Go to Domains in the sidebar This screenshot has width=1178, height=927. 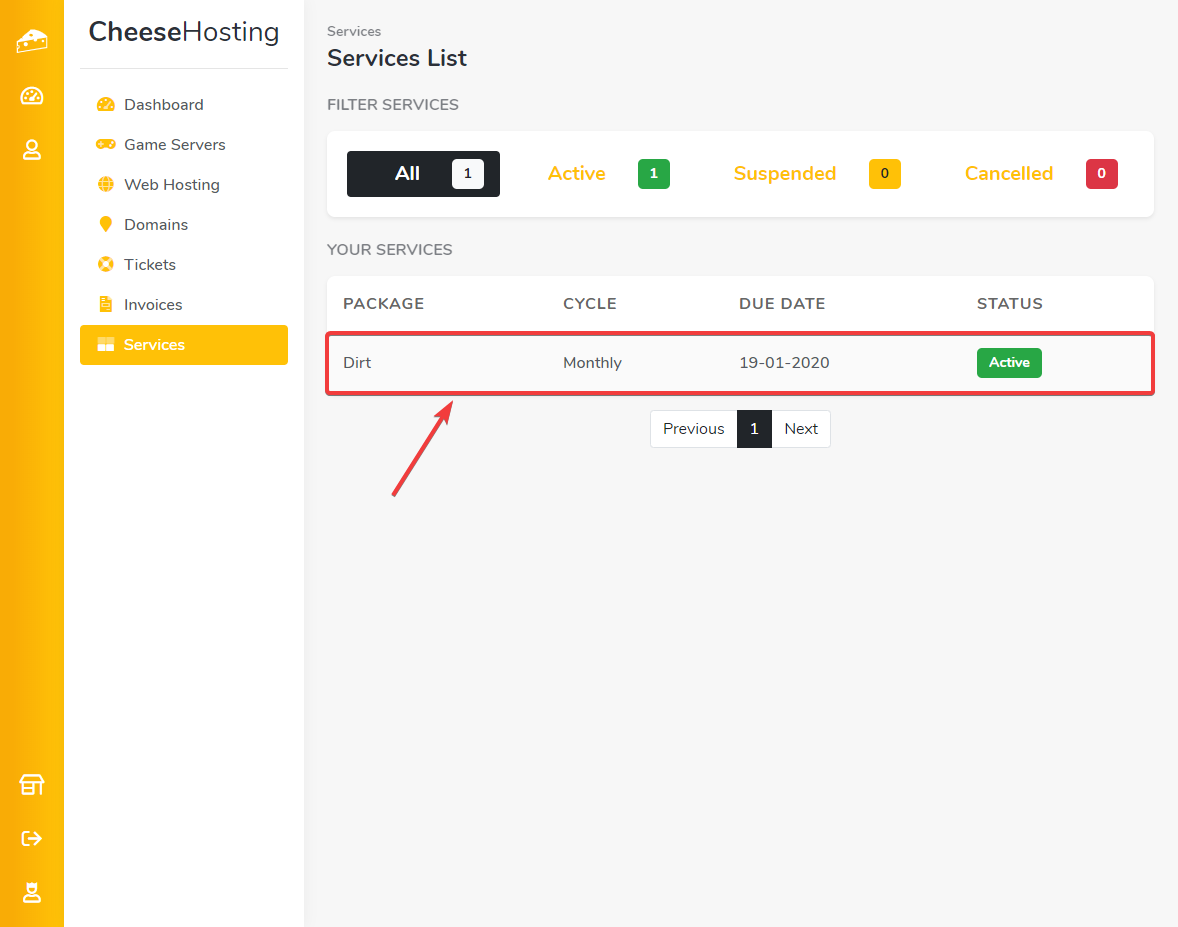[x=155, y=225]
